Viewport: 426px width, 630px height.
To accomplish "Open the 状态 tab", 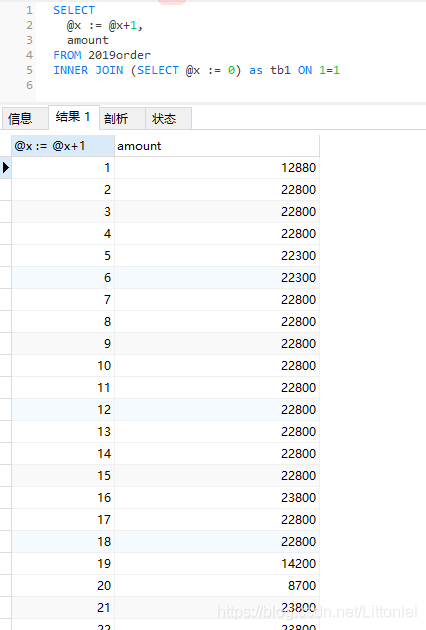I will [168, 119].
